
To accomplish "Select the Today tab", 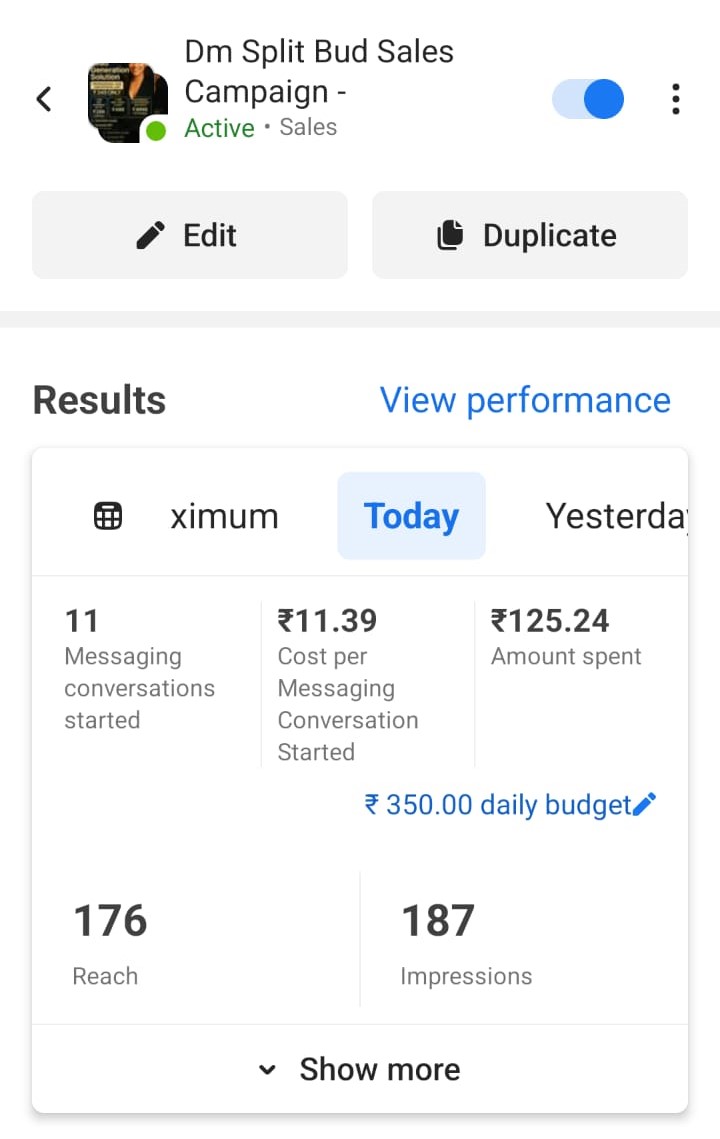I will [x=411, y=516].
